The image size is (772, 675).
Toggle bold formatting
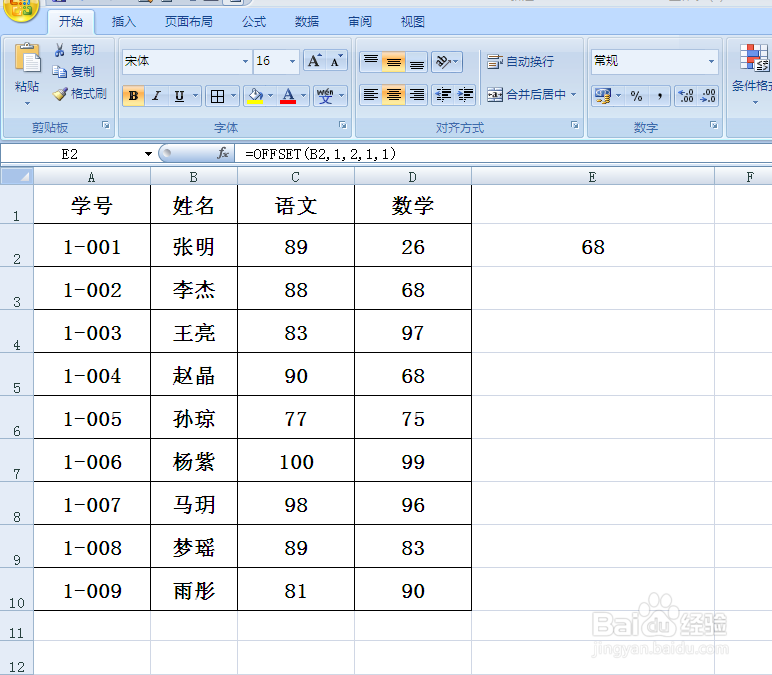pos(133,96)
